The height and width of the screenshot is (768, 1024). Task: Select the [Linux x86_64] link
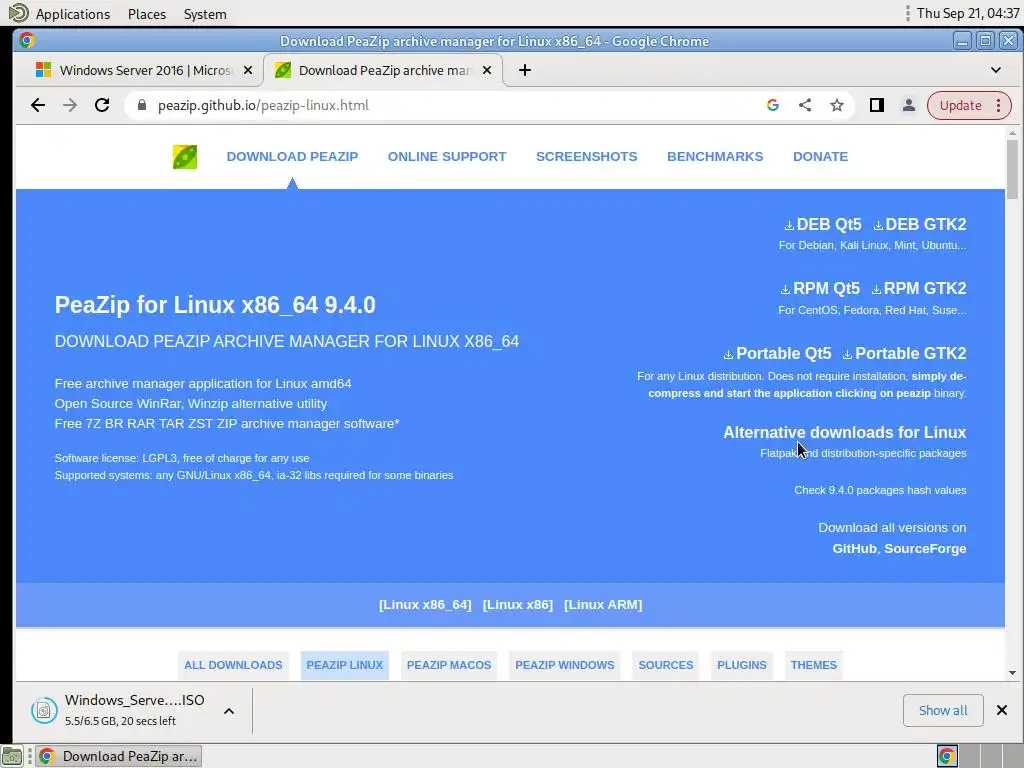(x=425, y=605)
